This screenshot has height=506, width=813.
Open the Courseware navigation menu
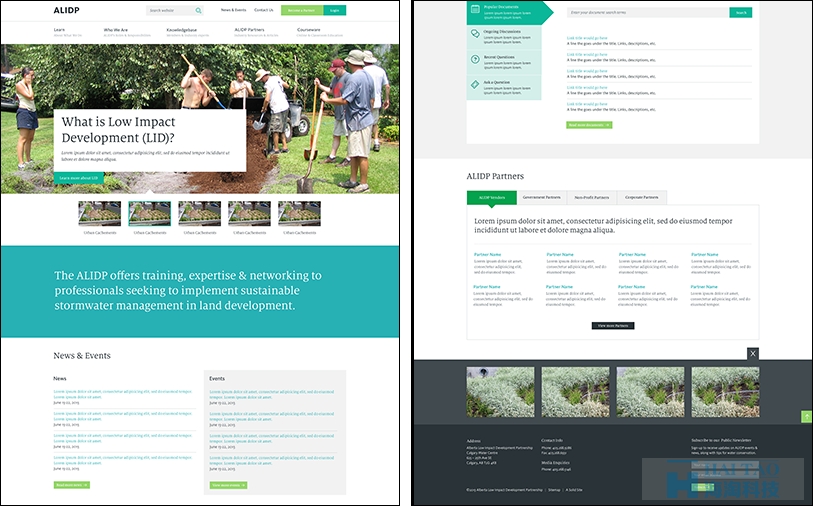(309, 30)
